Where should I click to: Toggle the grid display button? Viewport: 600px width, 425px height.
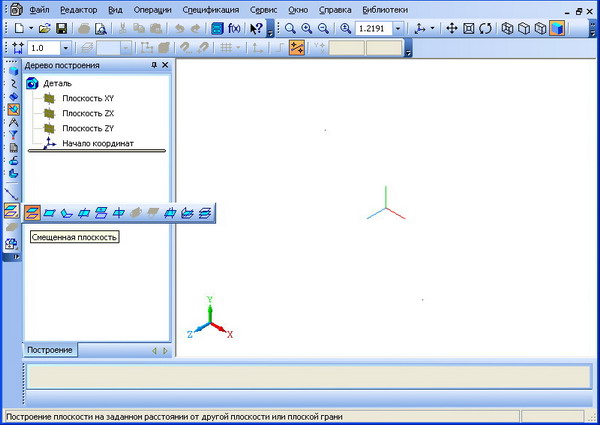point(228,48)
